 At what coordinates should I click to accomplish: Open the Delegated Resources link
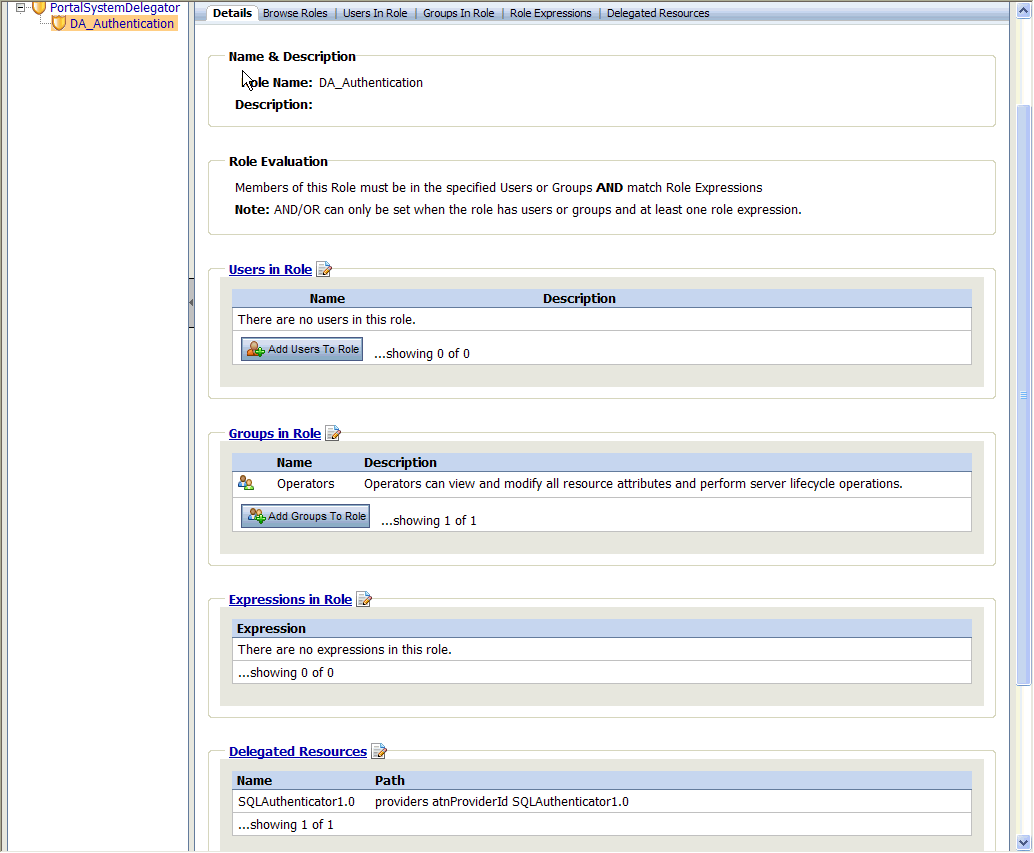[297, 751]
